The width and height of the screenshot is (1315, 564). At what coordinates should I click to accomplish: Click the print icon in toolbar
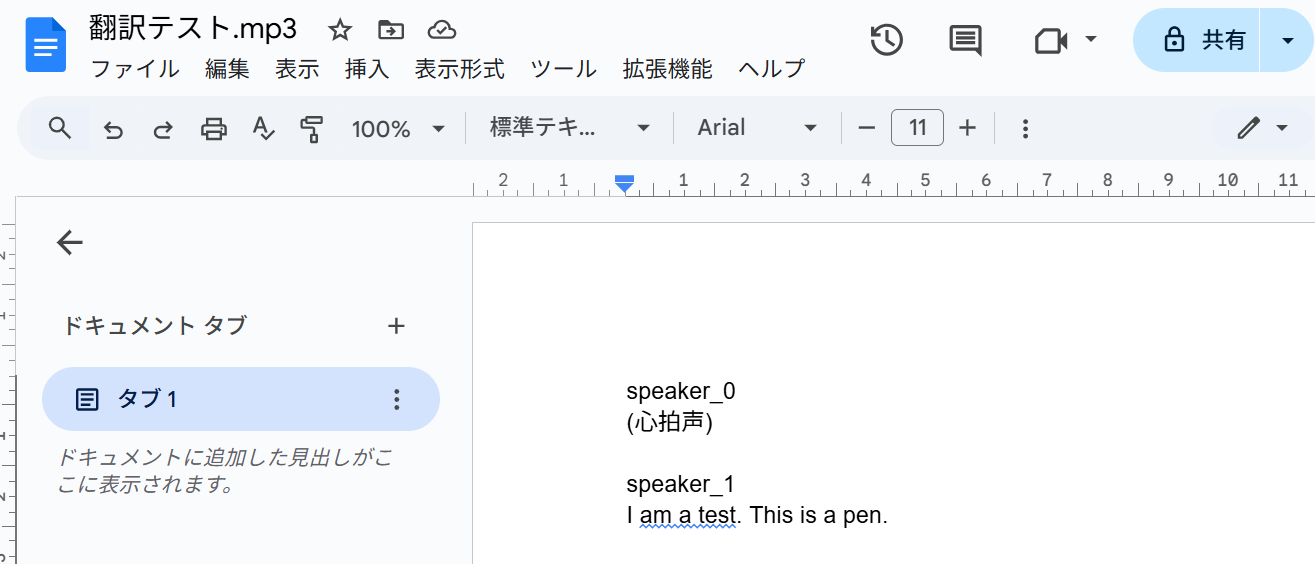tap(213, 129)
